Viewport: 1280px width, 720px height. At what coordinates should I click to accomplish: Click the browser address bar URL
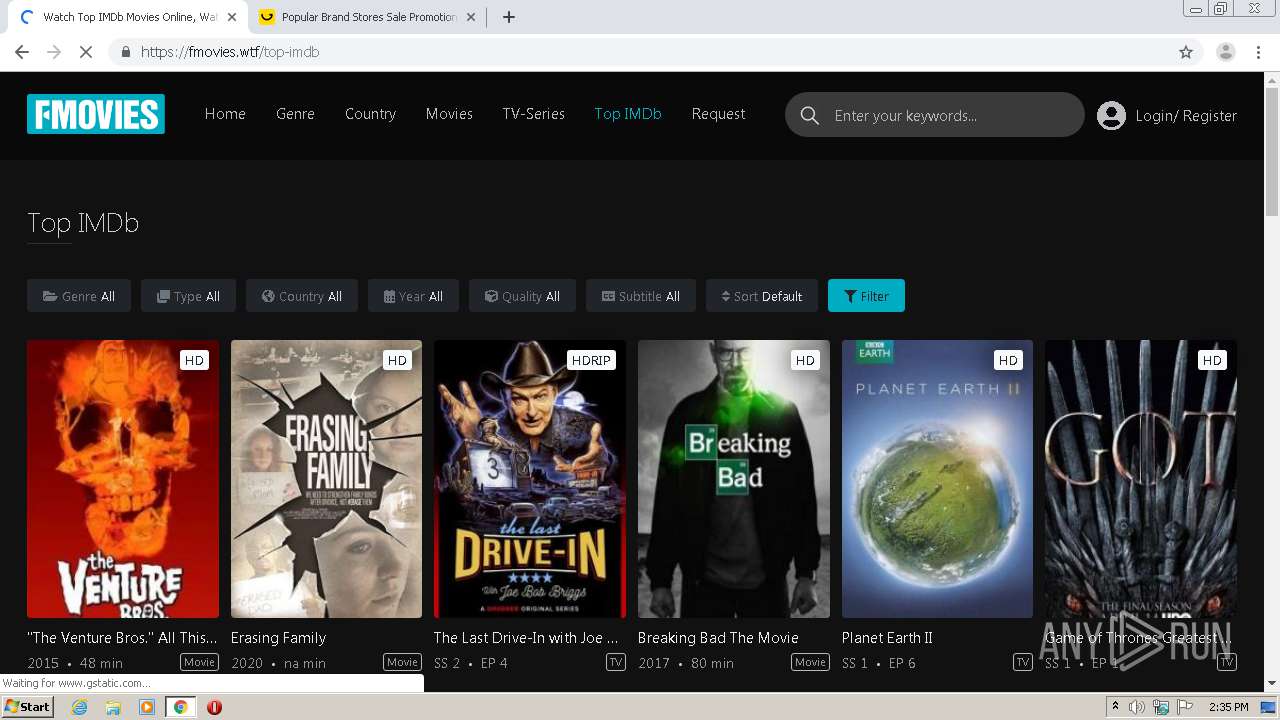click(230, 52)
